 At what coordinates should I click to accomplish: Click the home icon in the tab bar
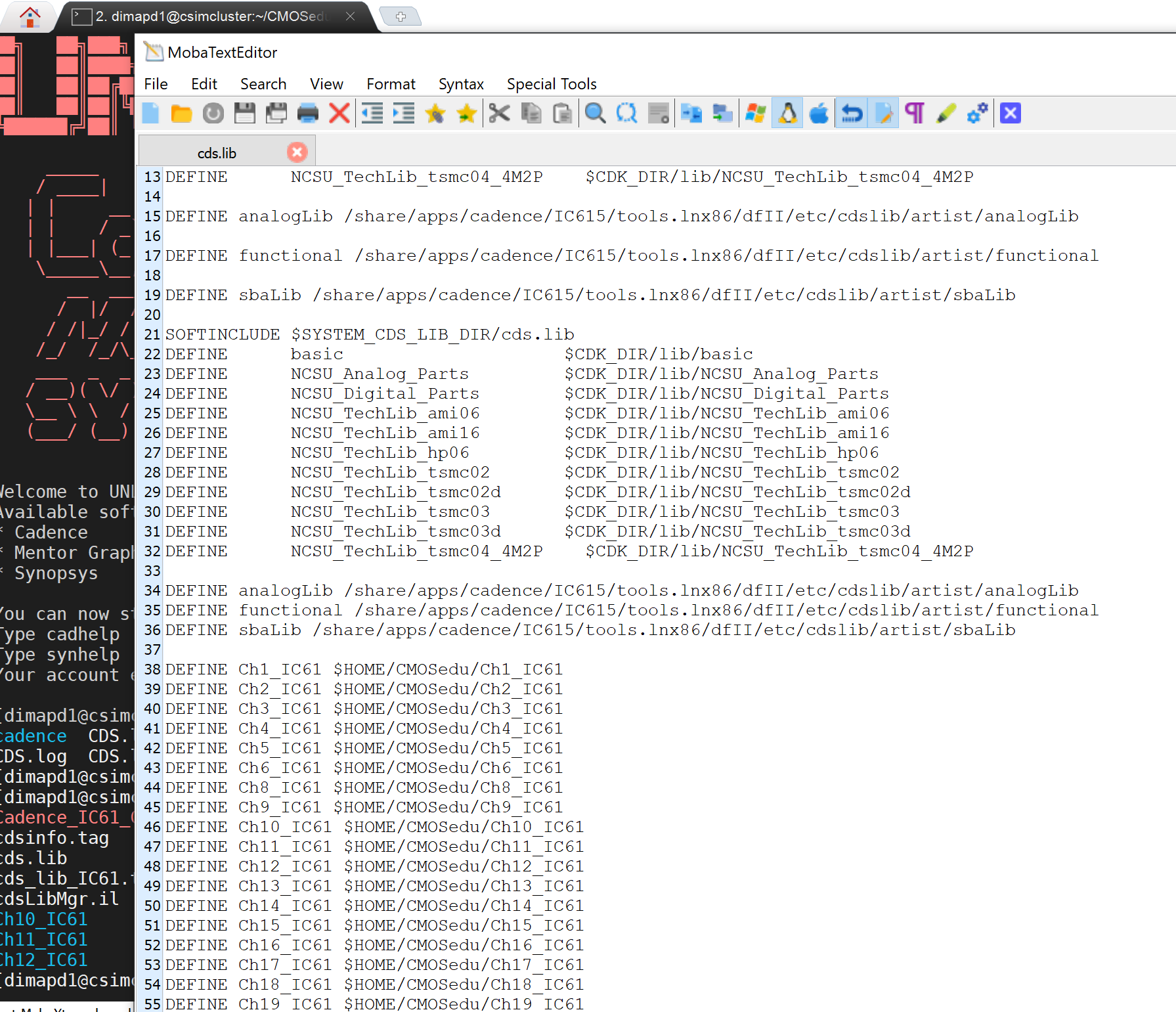(30, 16)
